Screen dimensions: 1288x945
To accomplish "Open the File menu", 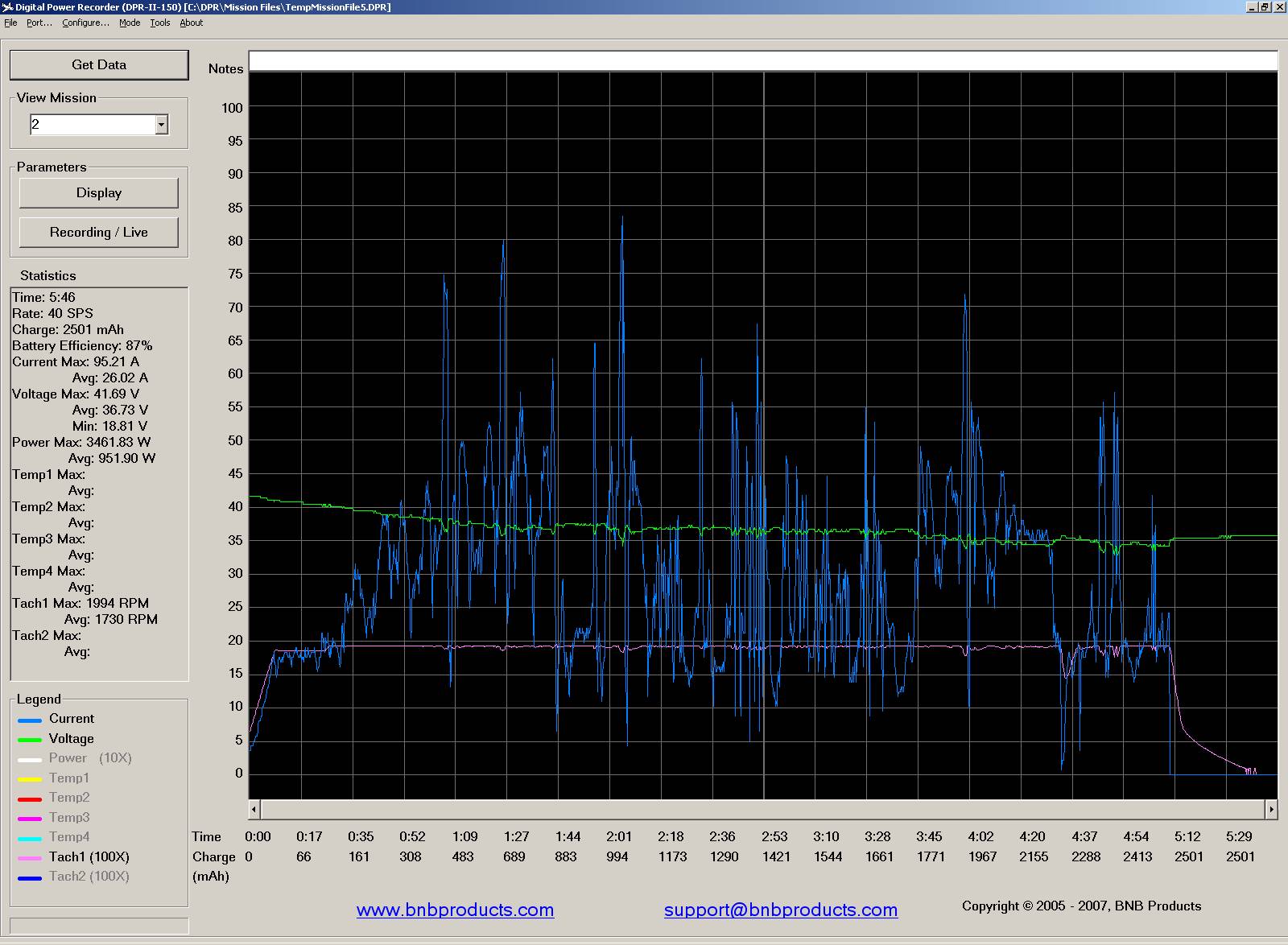I will click(10, 23).
